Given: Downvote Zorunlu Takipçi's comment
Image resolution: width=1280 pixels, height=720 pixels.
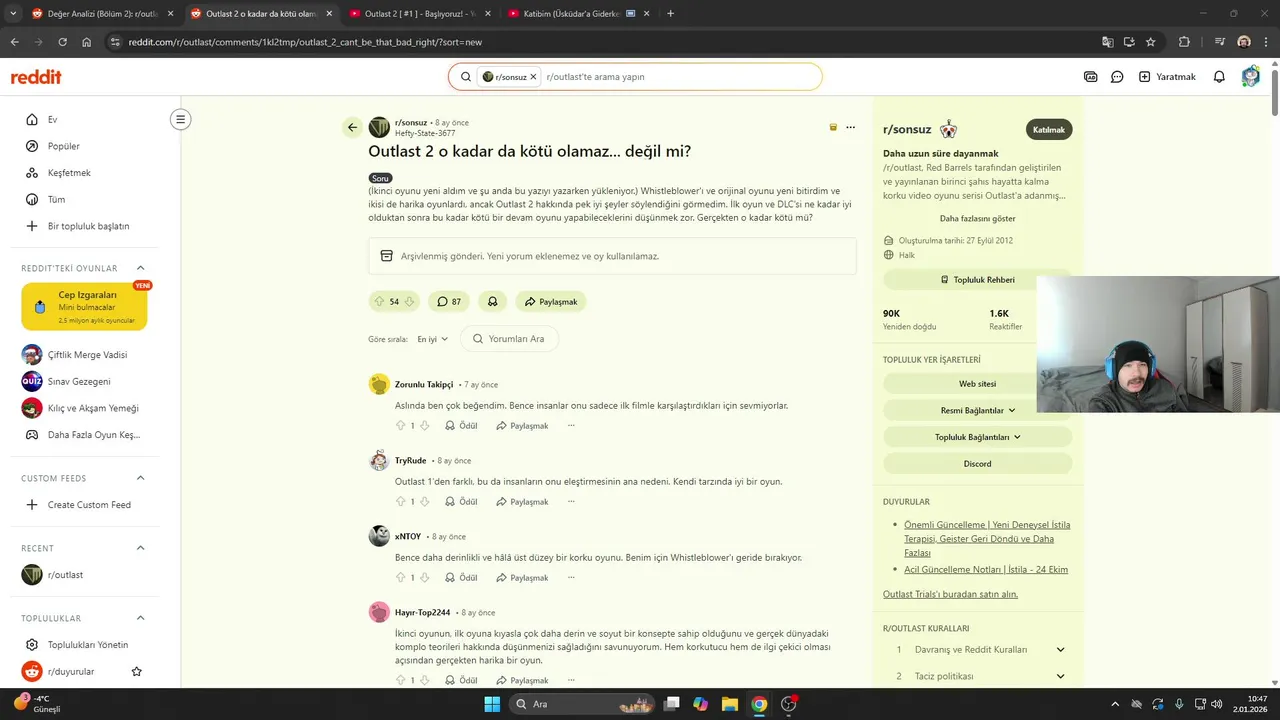Looking at the screenshot, I should [424, 426].
